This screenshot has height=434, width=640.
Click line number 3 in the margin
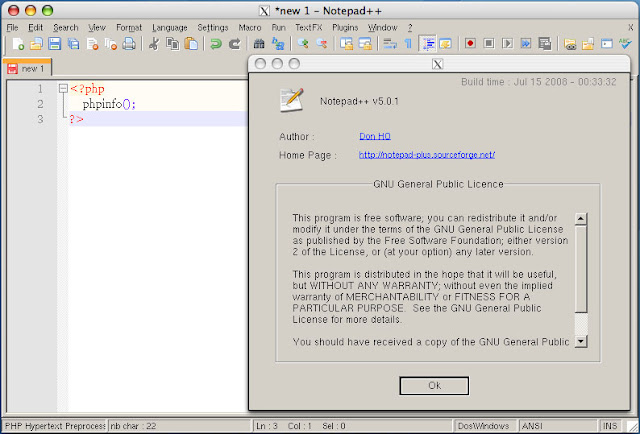pos(40,119)
